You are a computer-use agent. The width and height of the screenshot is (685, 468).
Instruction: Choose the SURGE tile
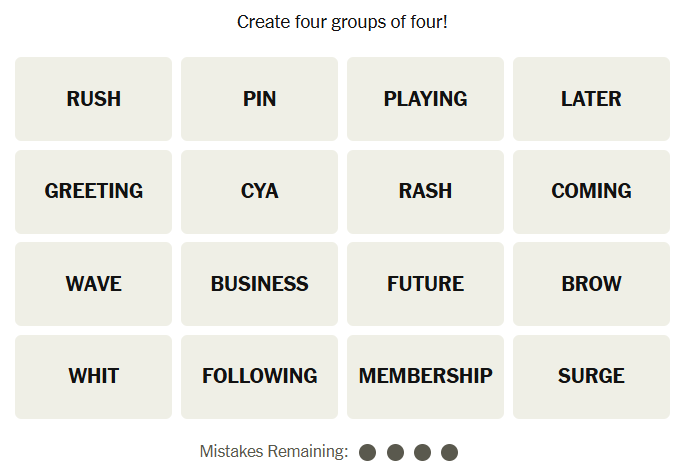pyautogui.click(x=591, y=376)
